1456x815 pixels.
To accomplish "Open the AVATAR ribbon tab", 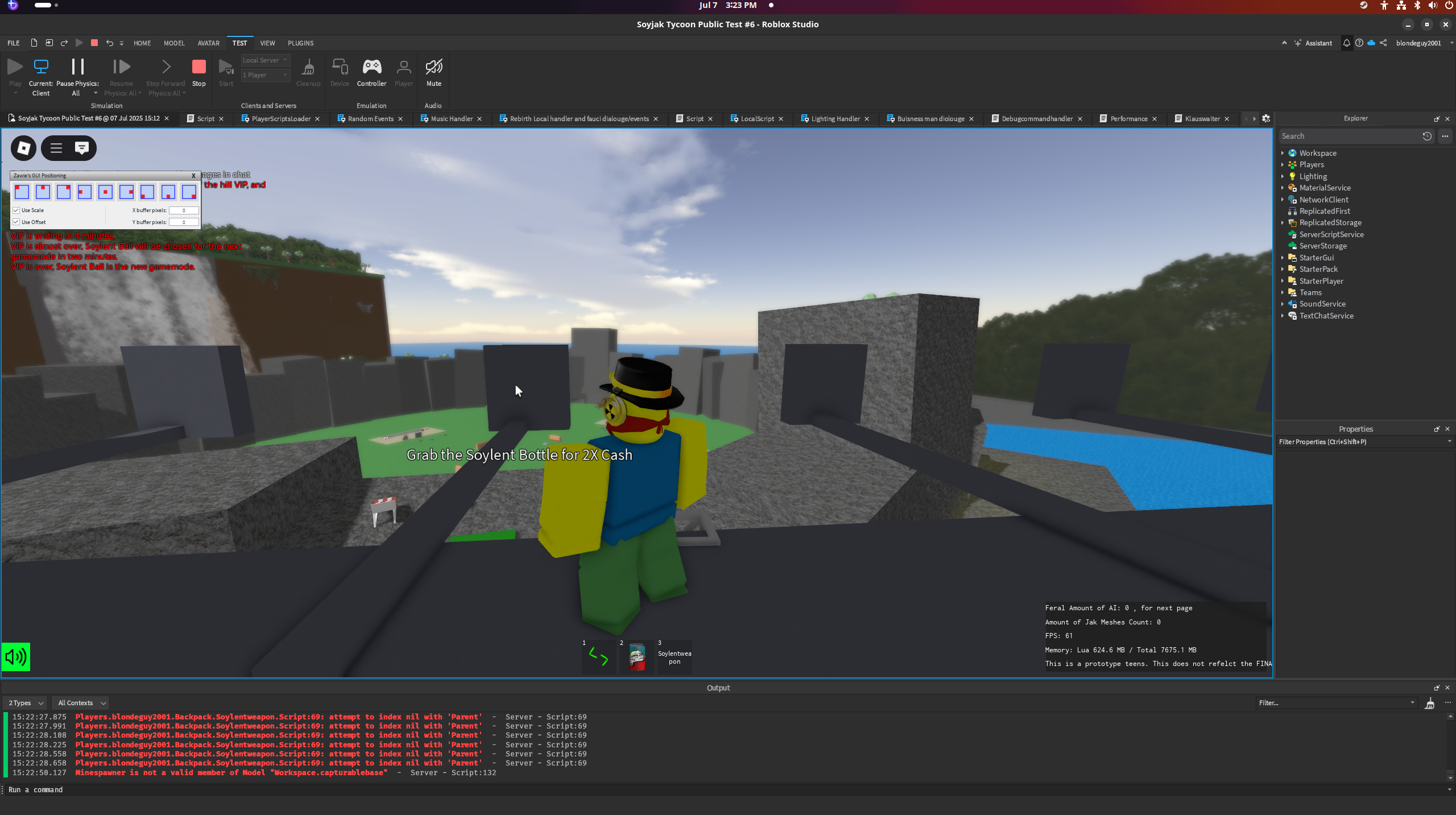I will (208, 43).
